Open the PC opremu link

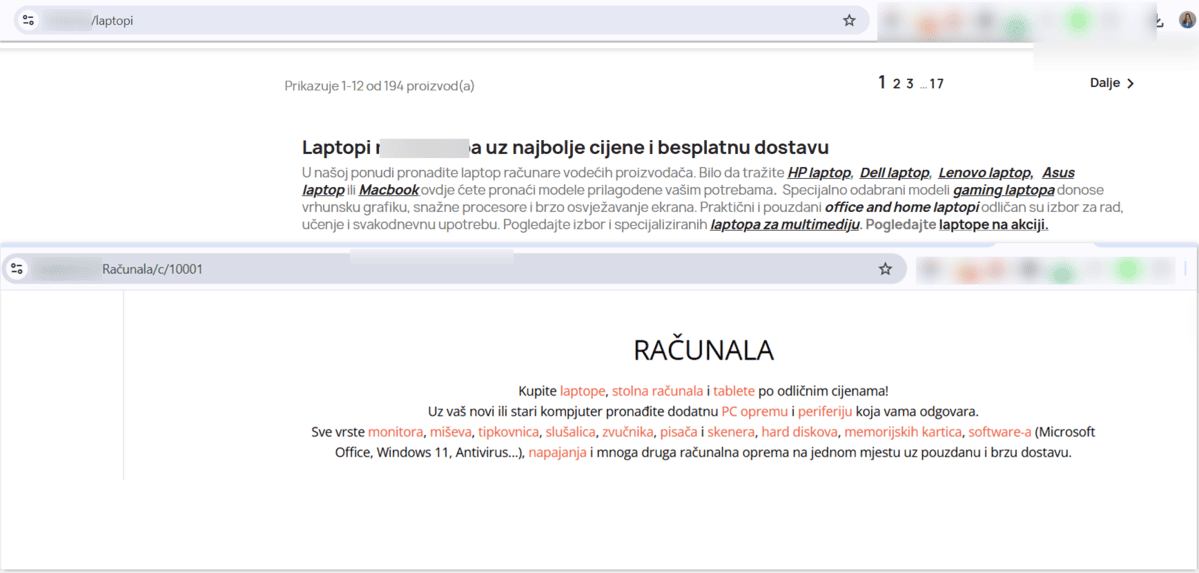755,411
